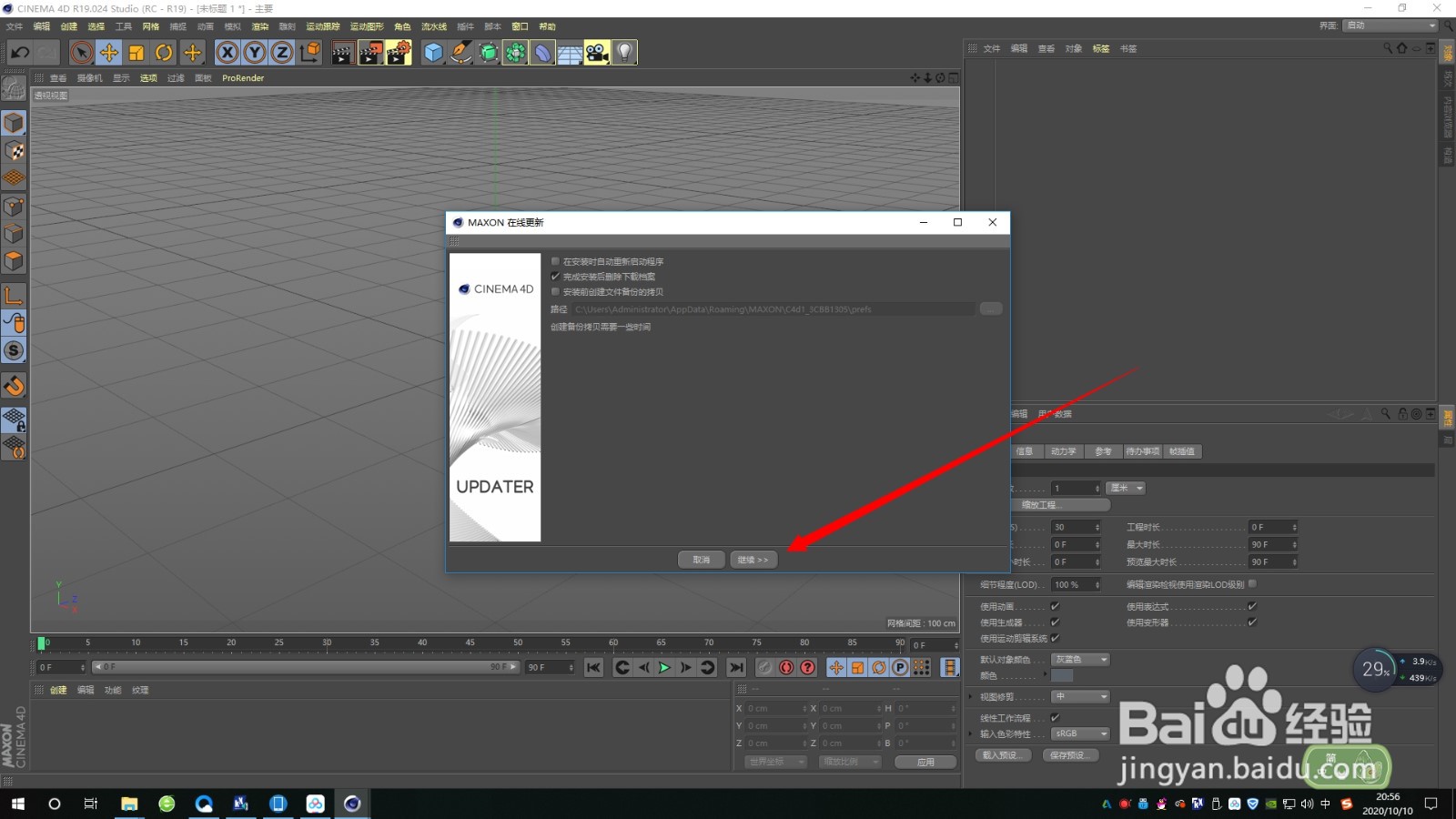Enable 编辑渲染检视使用渲染LOD级别 checkbox
Viewport: 1456px width, 819px height.
coord(1252,584)
